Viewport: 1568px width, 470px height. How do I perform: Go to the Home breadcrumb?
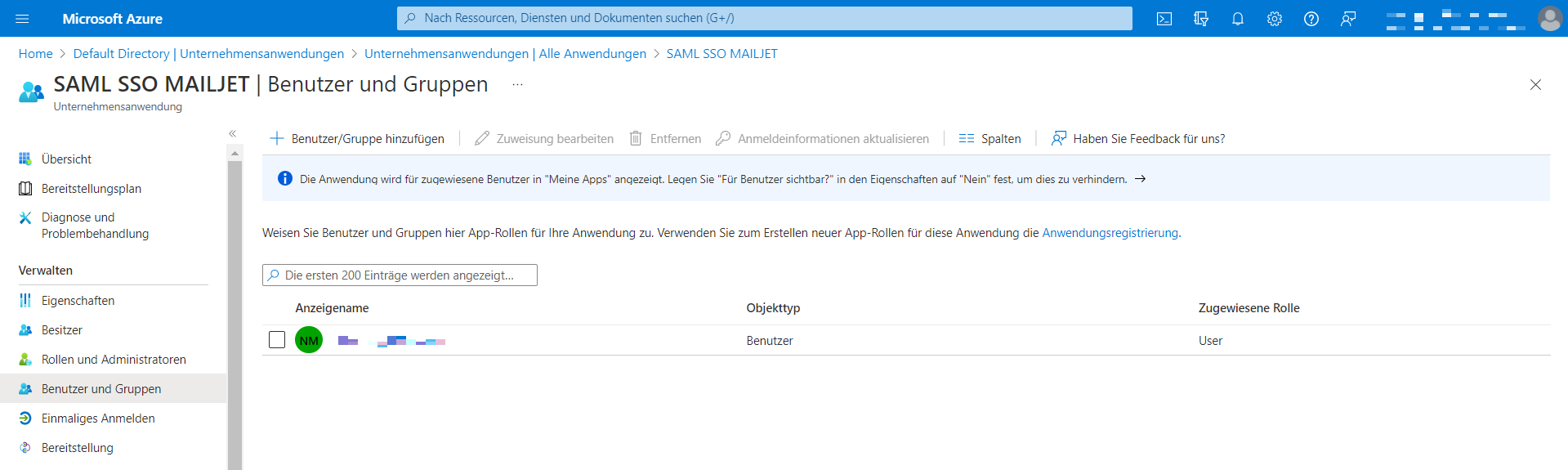coord(35,54)
